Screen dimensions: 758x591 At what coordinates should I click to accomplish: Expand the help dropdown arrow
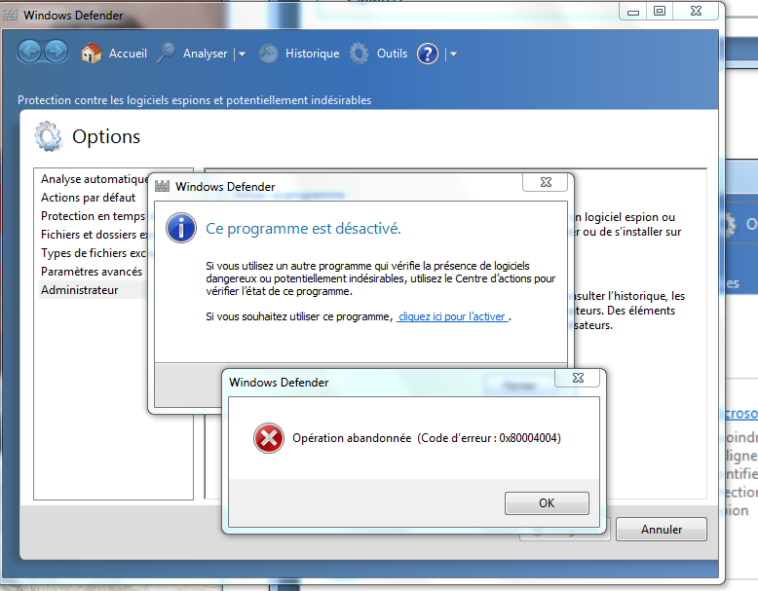453,54
